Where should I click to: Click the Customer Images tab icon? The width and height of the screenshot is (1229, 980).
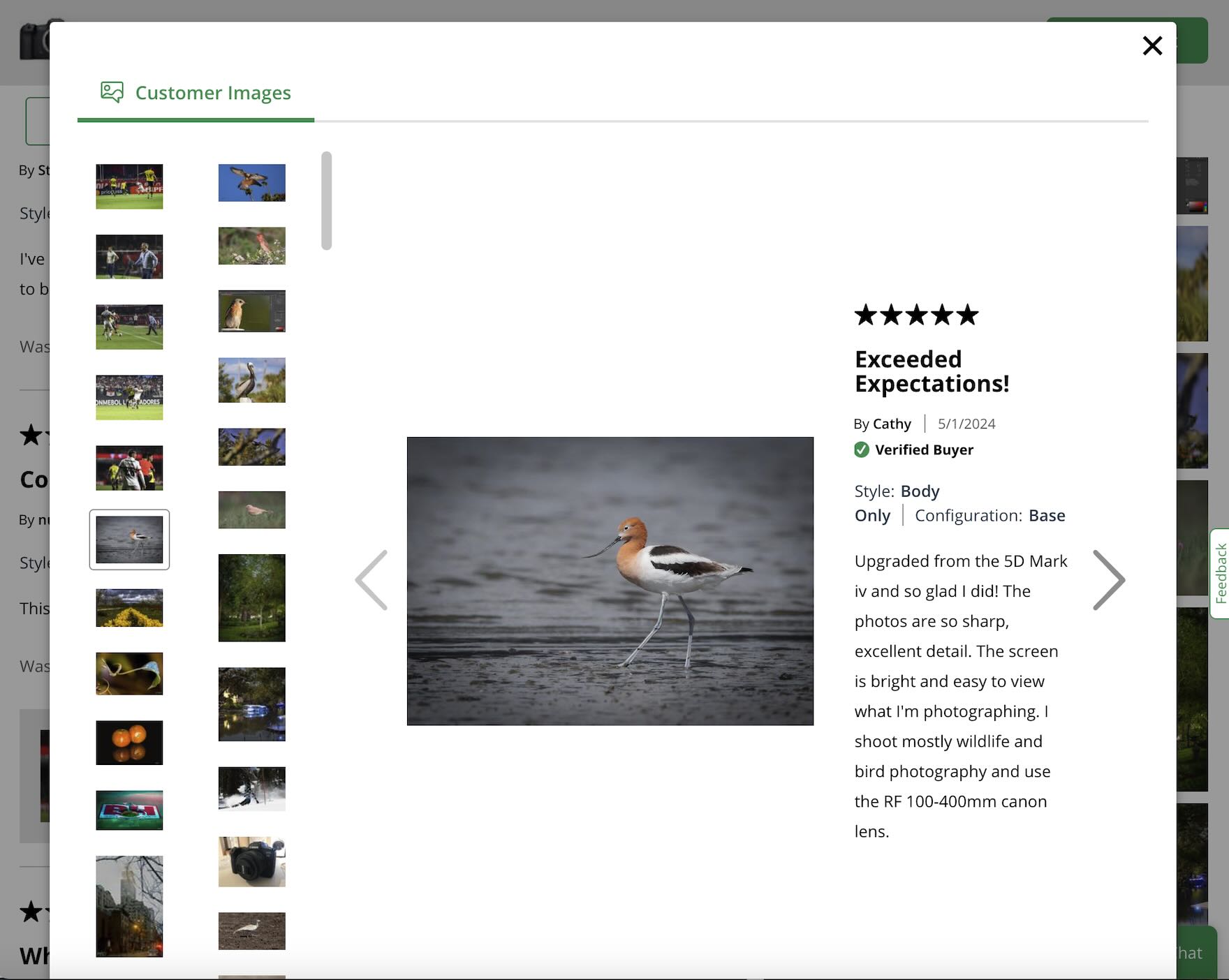coord(112,92)
